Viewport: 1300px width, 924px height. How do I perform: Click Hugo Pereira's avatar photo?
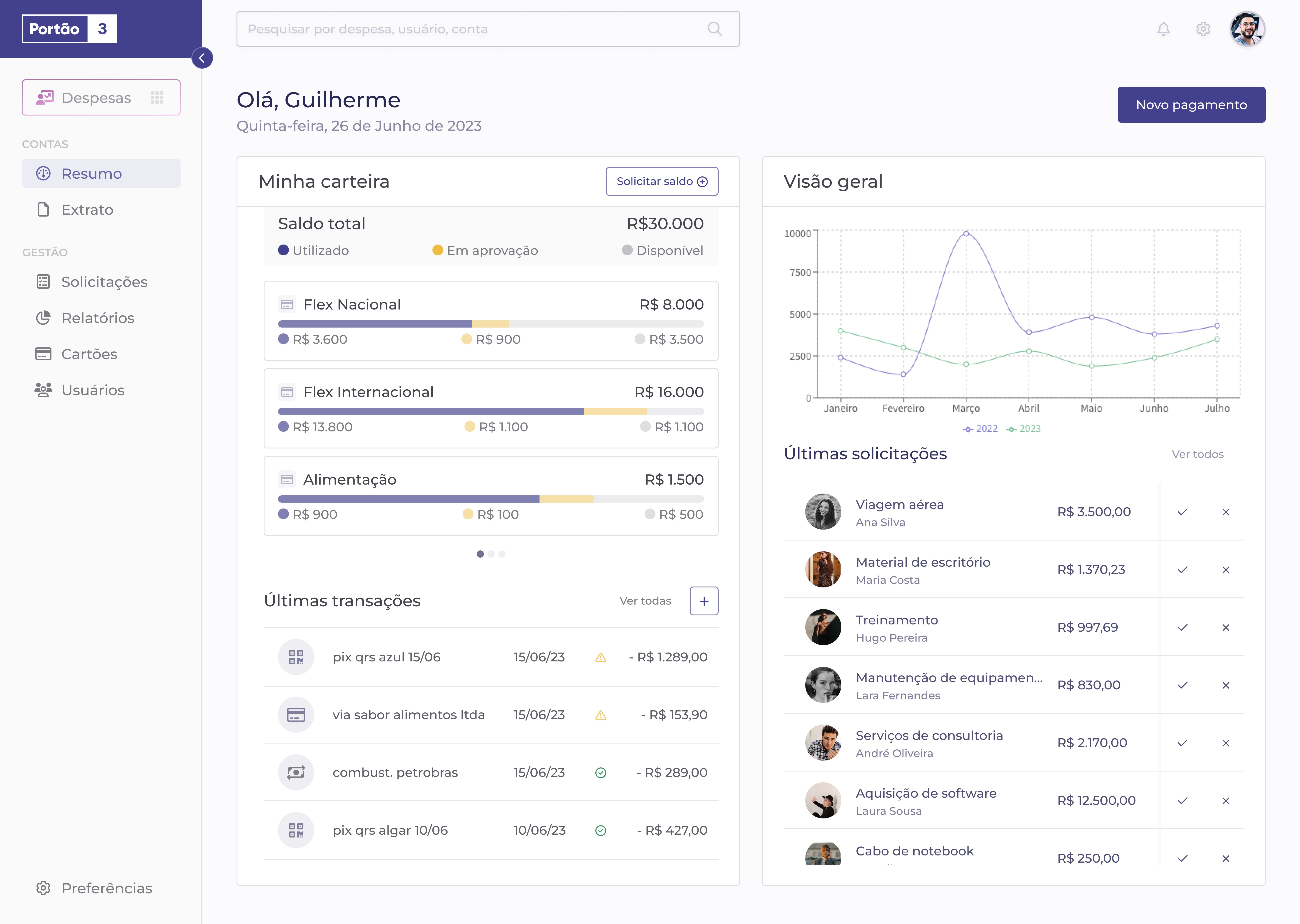click(x=823, y=627)
